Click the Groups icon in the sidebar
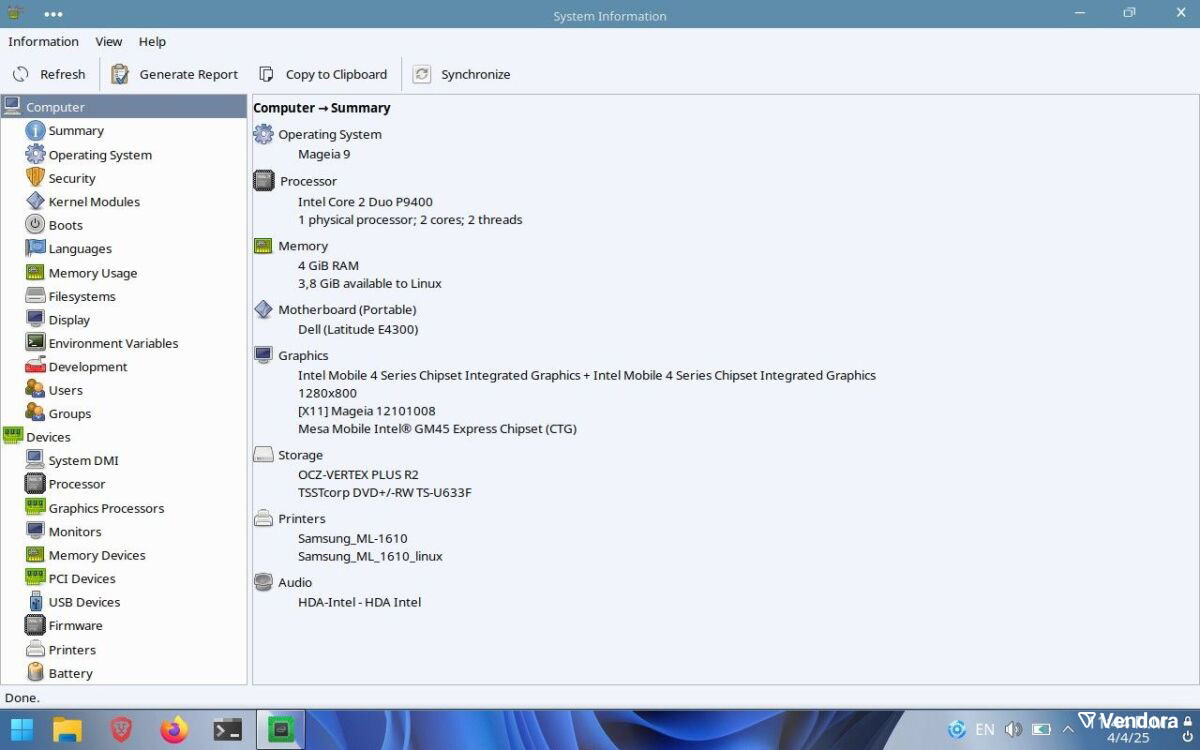 click(x=35, y=413)
